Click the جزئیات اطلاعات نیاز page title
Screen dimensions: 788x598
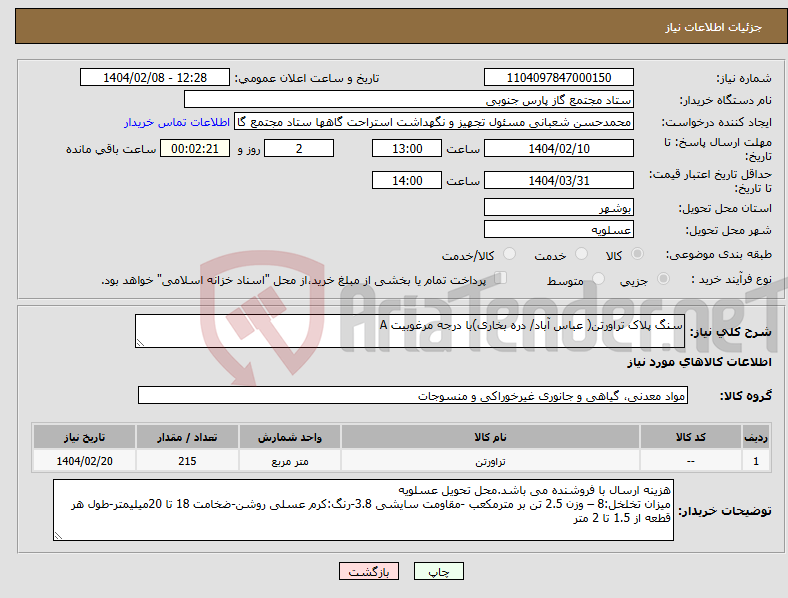coord(714,27)
